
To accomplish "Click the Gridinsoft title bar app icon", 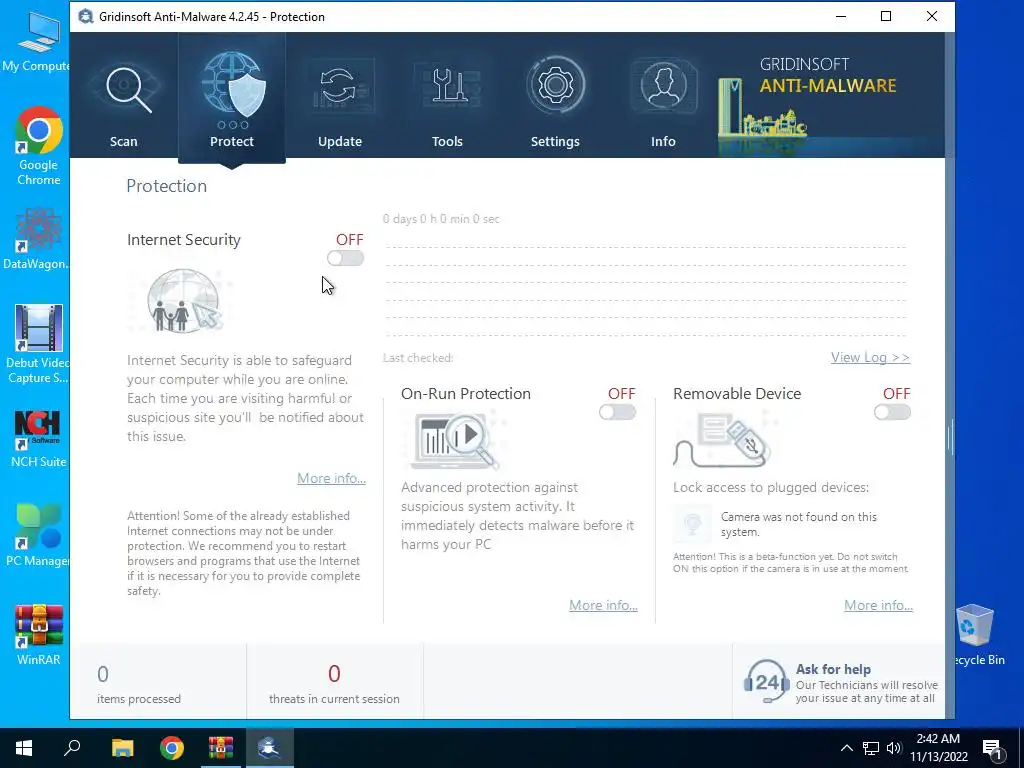I will (x=86, y=16).
